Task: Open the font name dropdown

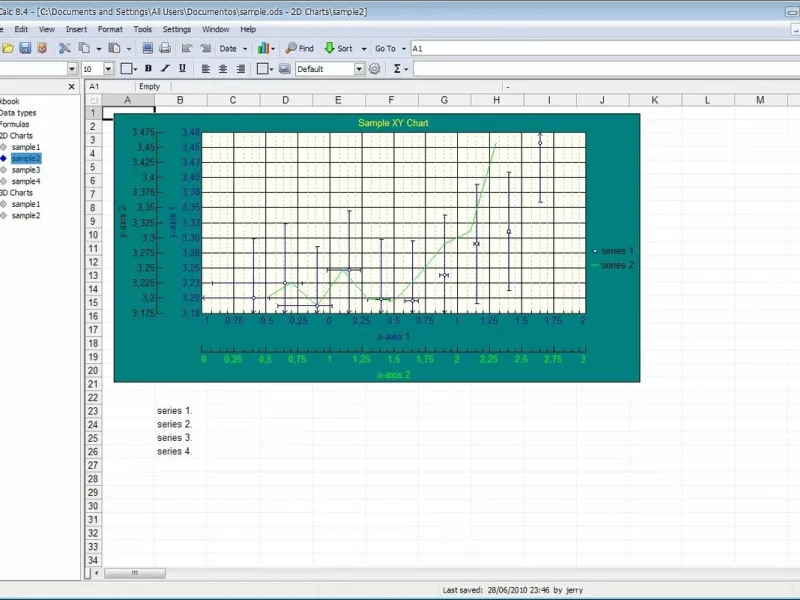Action: click(72, 68)
